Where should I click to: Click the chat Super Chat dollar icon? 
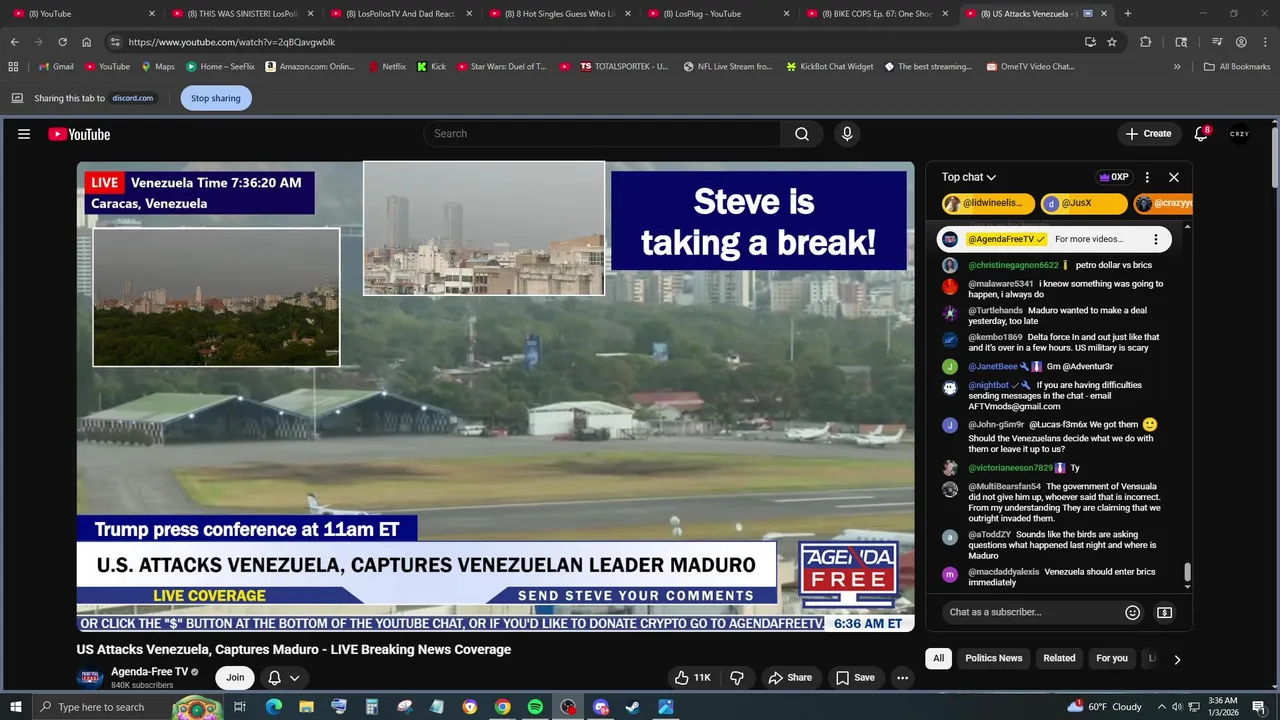(1164, 612)
